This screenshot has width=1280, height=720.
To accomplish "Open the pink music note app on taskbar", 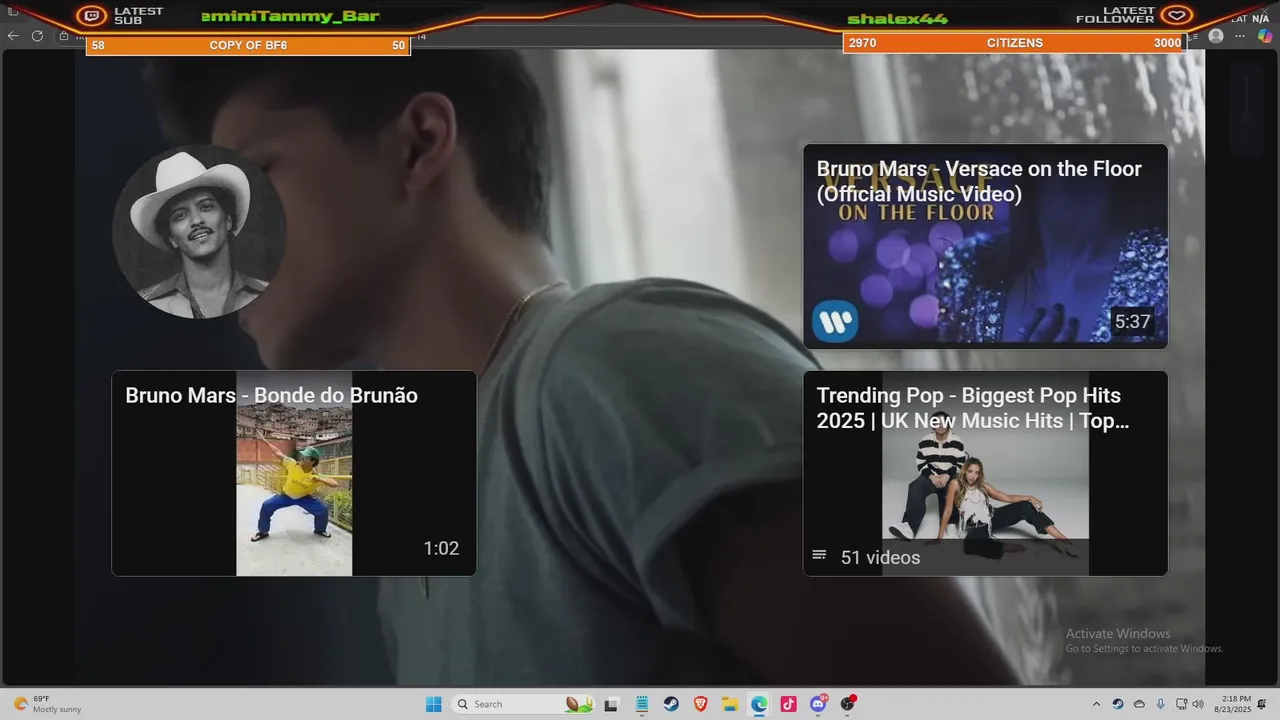I will coord(789,704).
